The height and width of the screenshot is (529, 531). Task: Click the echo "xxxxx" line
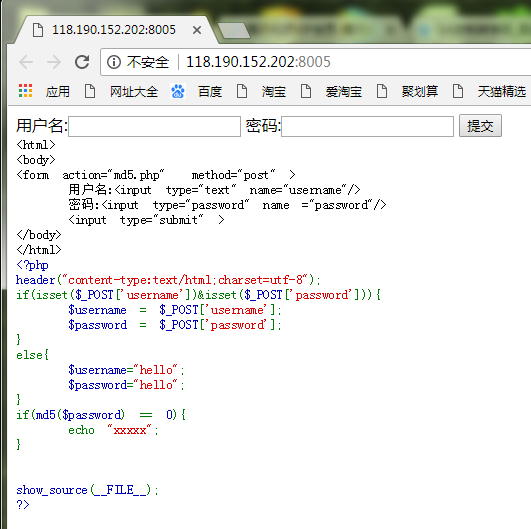(113, 430)
